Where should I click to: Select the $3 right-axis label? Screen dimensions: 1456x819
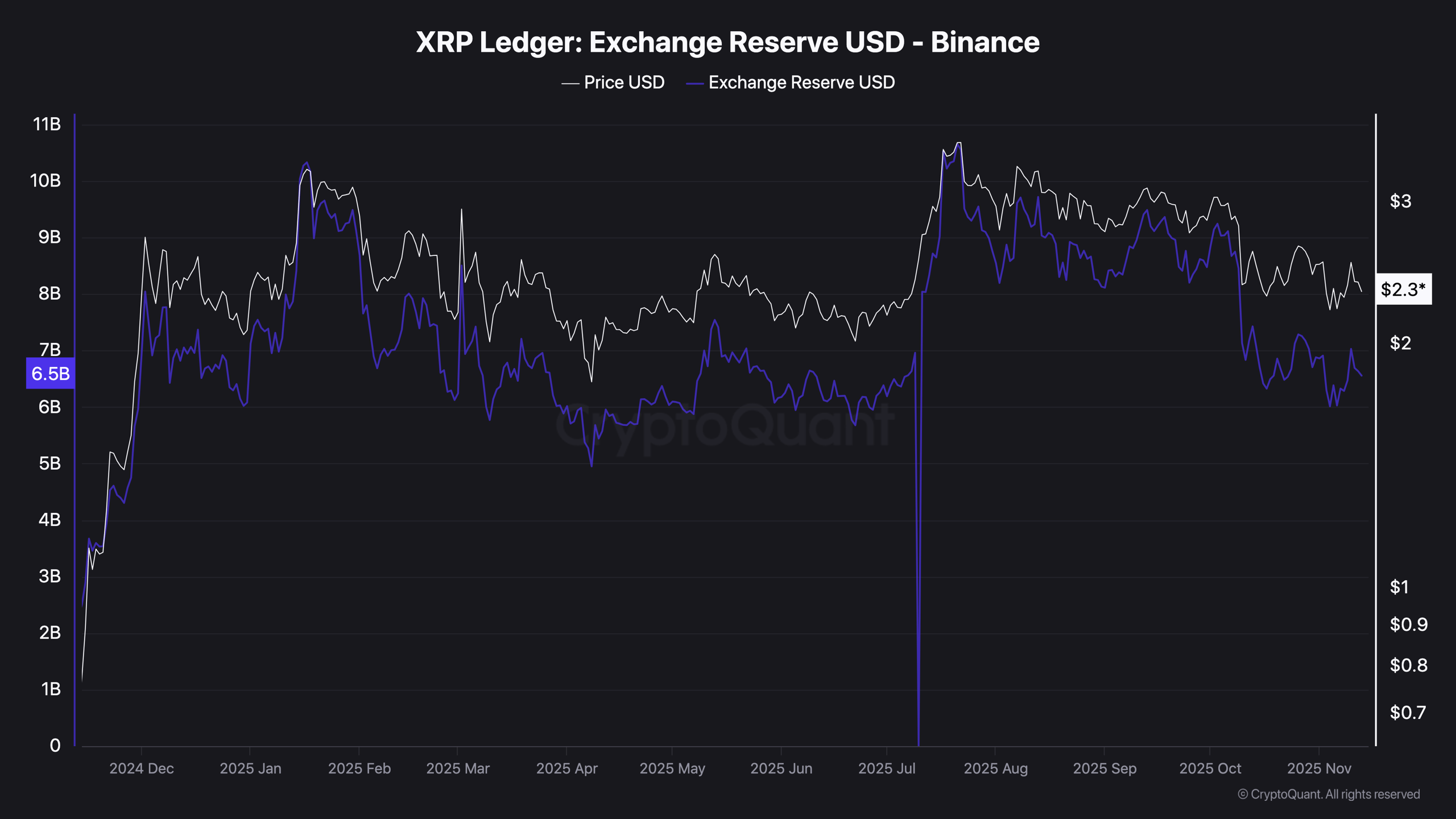point(1400,201)
